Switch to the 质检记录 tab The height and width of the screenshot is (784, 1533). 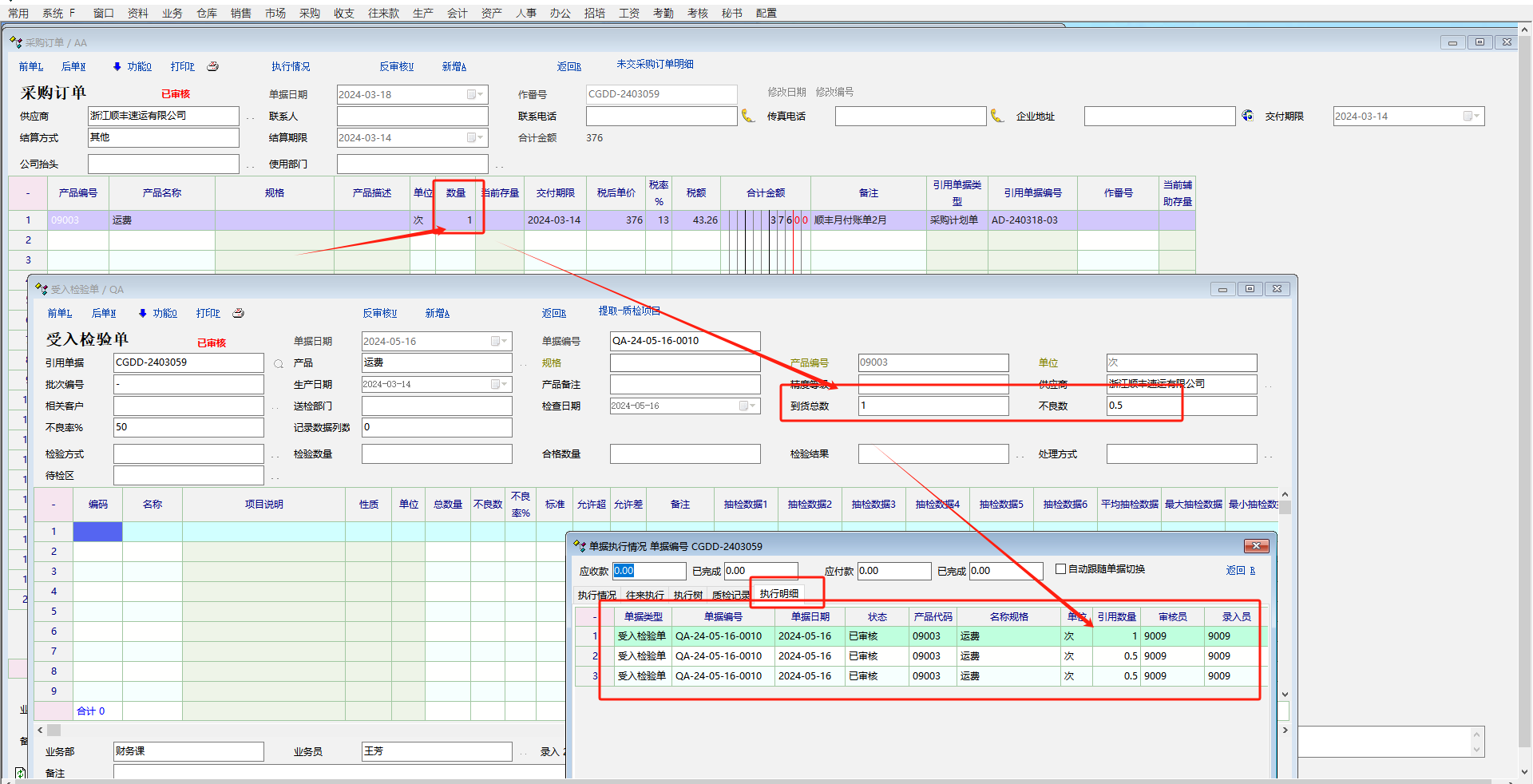(x=730, y=596)
